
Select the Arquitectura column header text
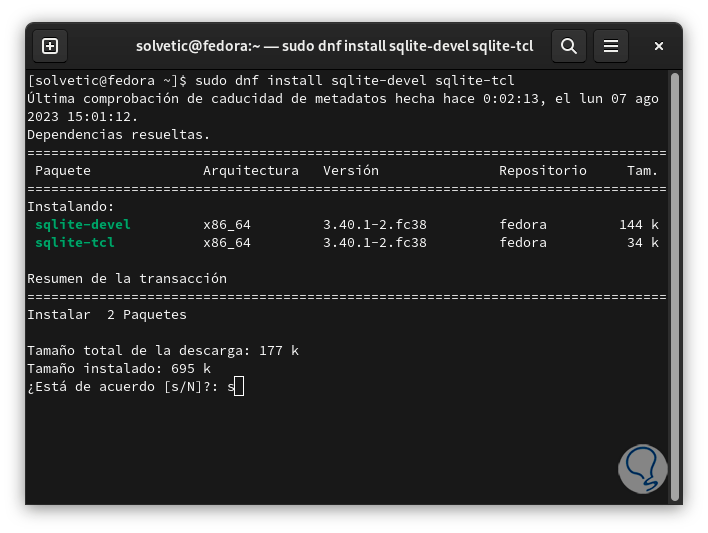(x=250, y=171)
